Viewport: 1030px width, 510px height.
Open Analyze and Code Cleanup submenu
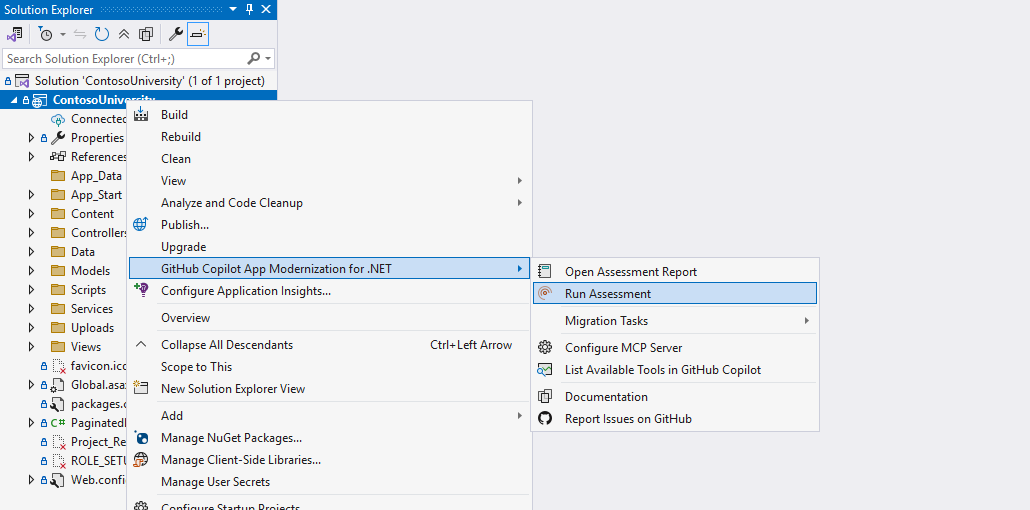pos(328,203)
